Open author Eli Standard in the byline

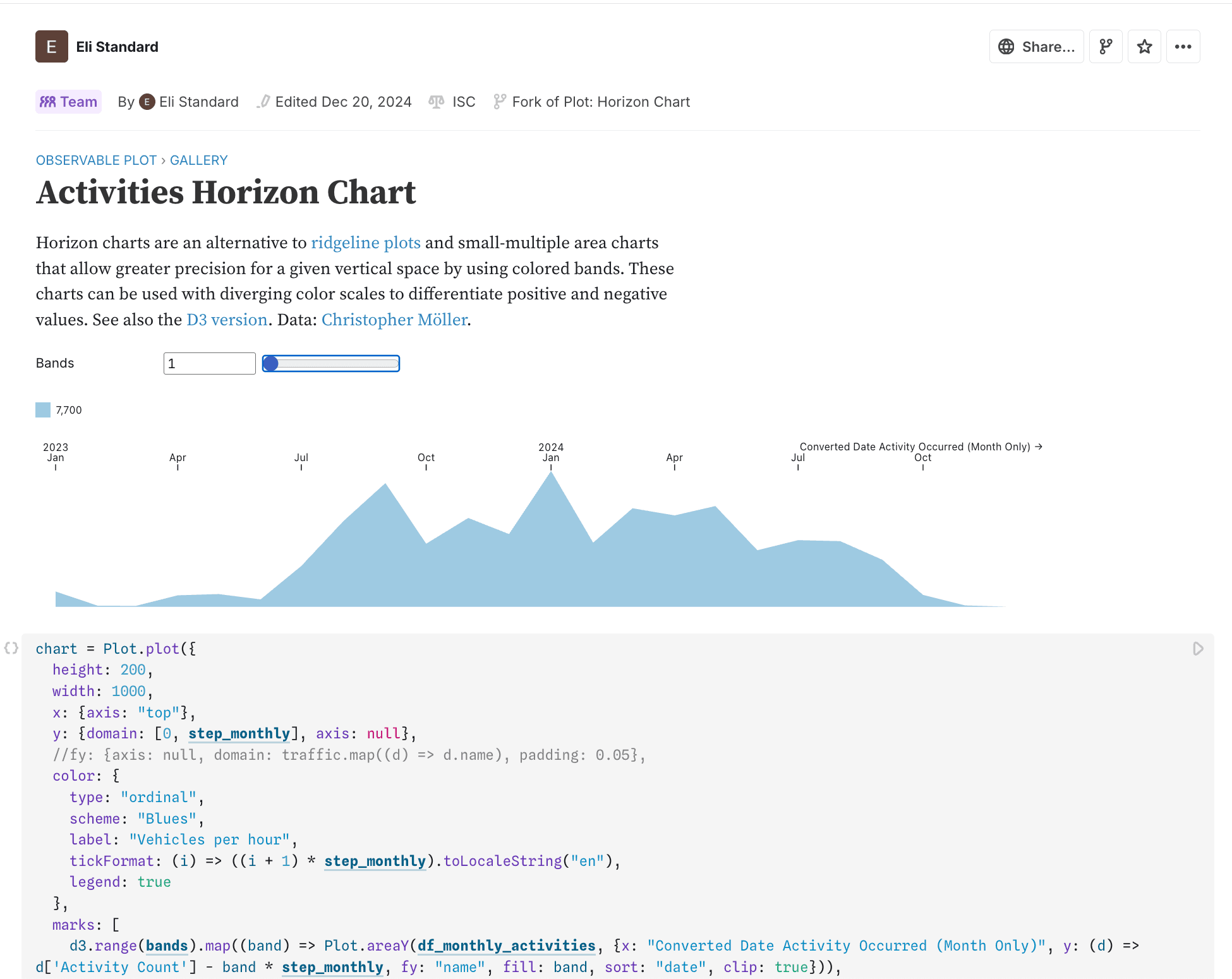pyautogui.click(x=198, y=102)
